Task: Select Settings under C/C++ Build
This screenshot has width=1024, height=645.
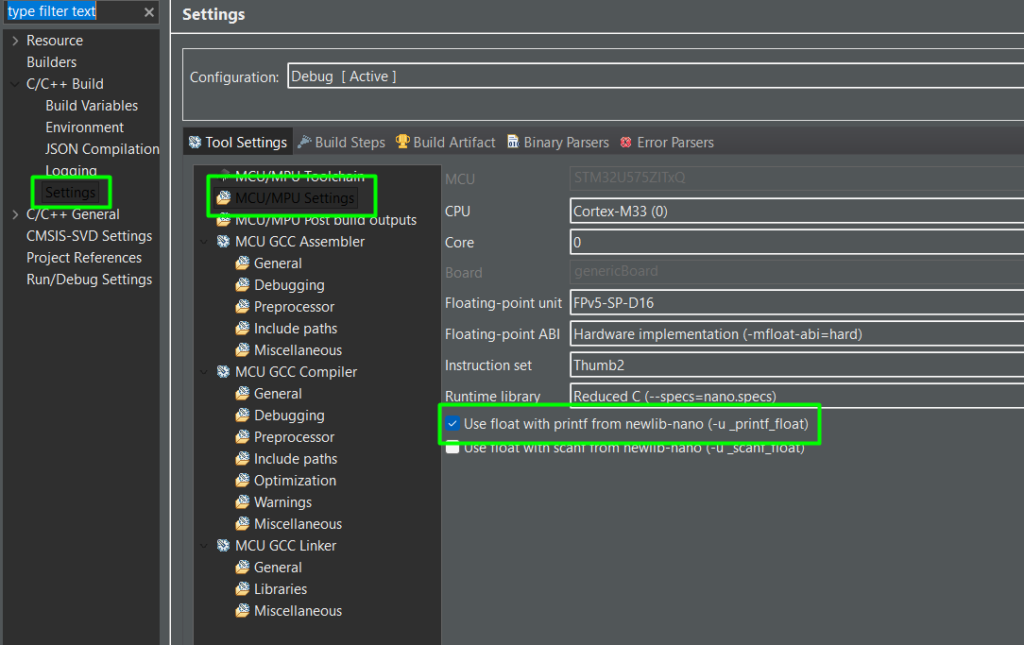Action: pyautogui.click(x=70, y=192)
